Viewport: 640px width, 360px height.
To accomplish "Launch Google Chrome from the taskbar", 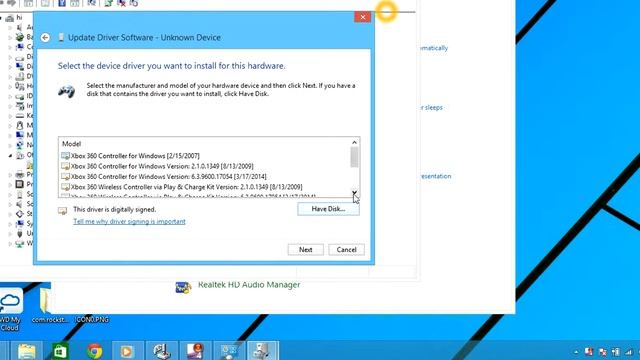I will point(95,351).
